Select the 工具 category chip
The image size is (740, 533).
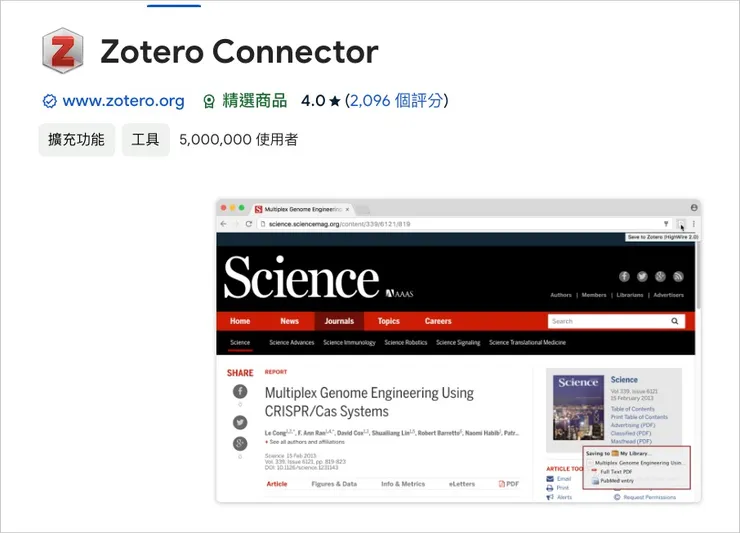pos(145,139)
